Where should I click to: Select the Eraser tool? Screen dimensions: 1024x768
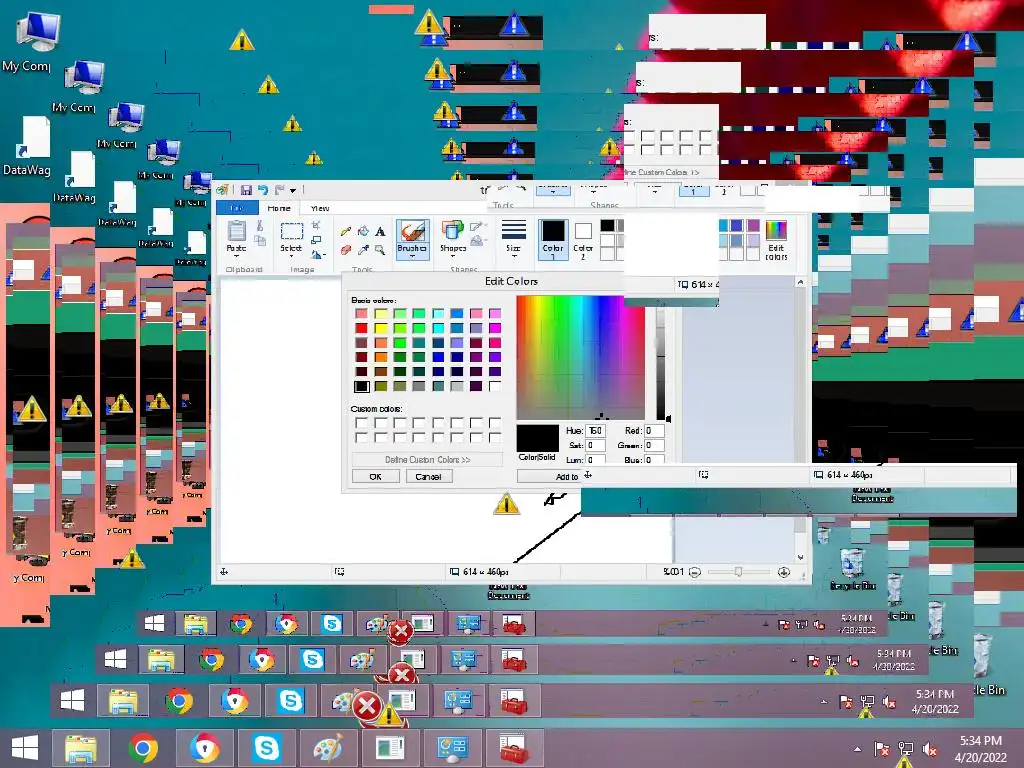345,249
